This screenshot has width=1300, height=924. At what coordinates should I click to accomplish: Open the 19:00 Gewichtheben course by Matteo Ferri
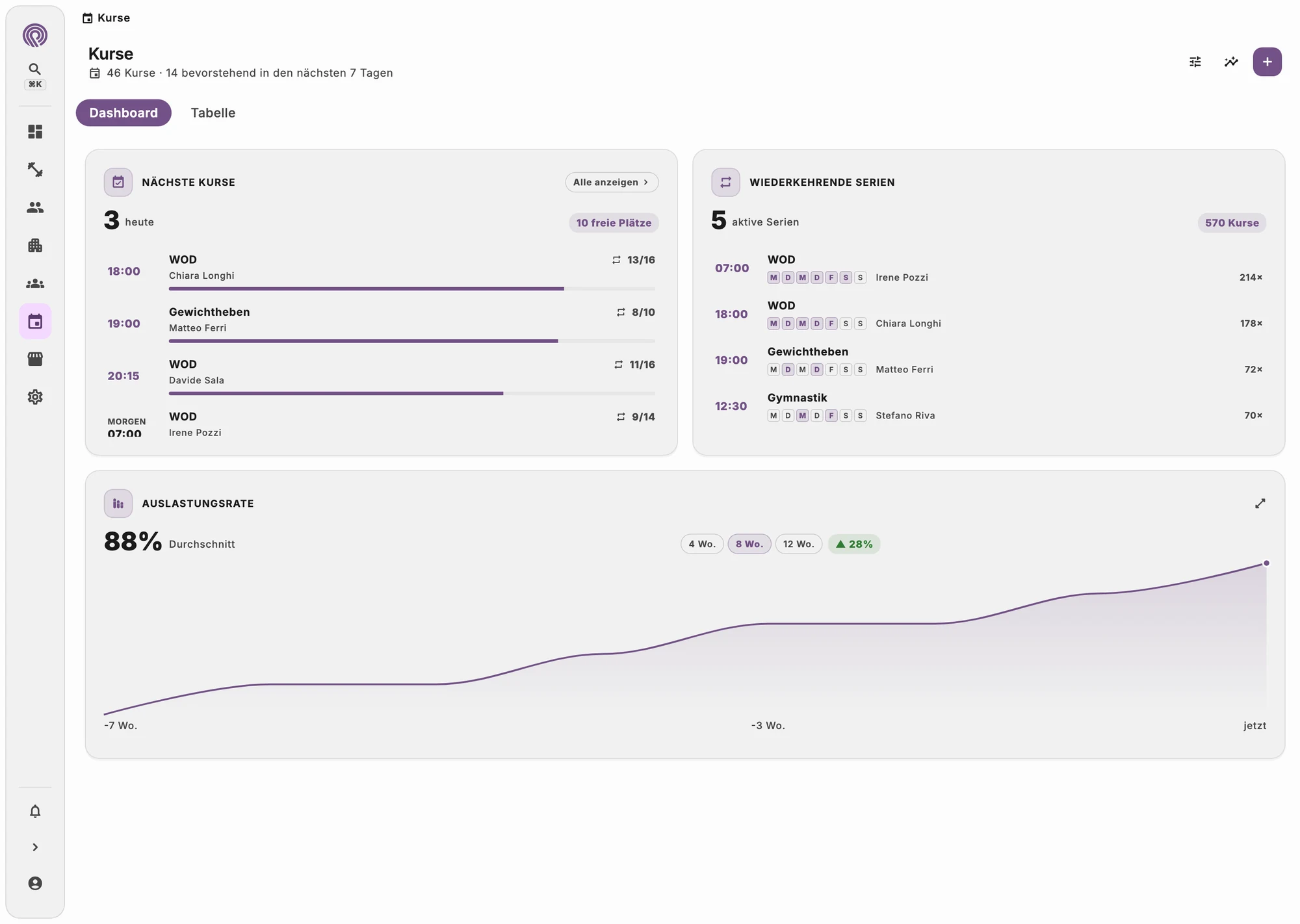381,324
